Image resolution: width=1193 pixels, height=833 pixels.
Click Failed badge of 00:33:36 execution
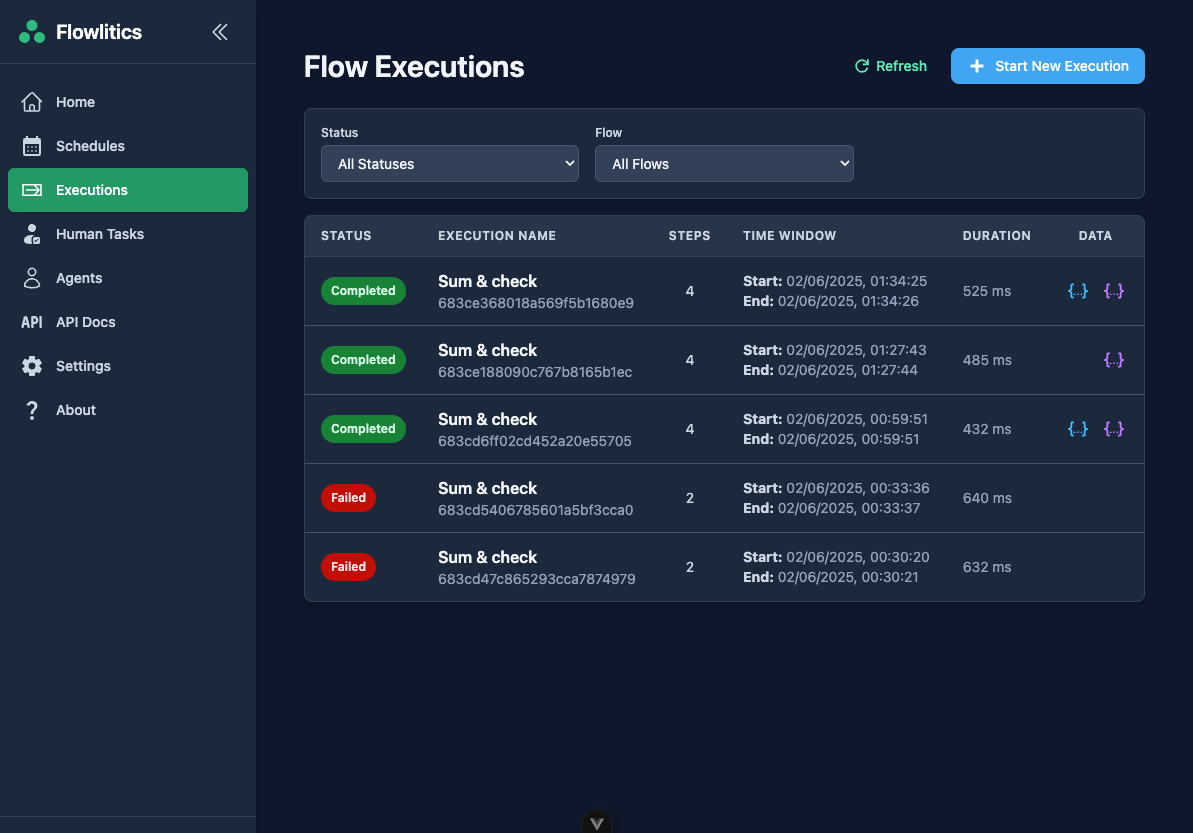[348, 498]
